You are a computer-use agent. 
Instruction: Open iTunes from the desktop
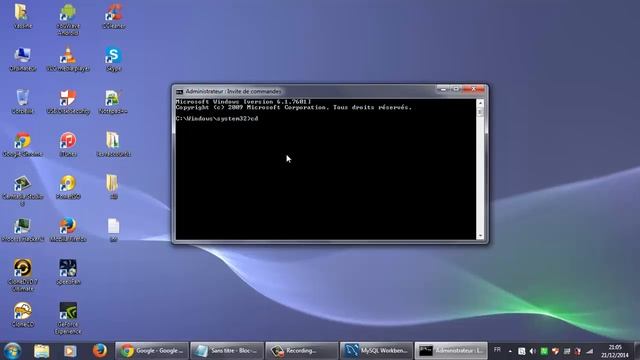(68, 144)
